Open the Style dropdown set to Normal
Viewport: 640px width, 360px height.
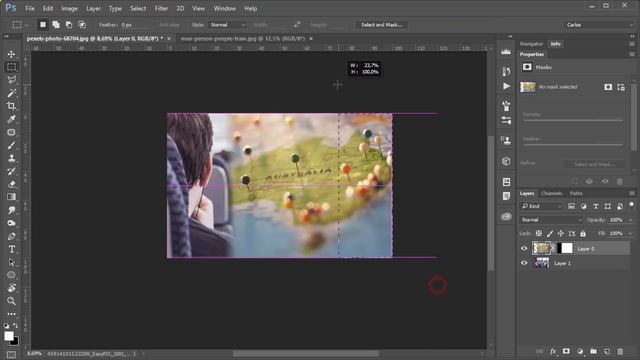pos(228,25)
